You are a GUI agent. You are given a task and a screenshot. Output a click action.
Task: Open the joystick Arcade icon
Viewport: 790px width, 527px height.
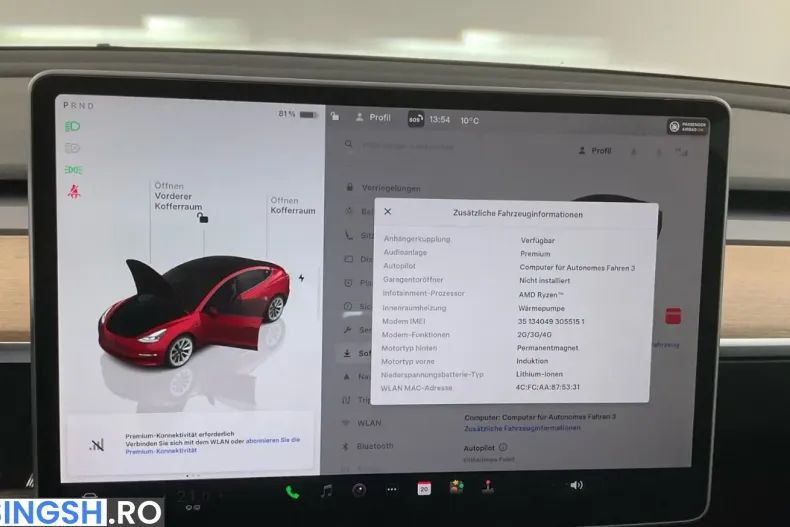pos(488,487)
